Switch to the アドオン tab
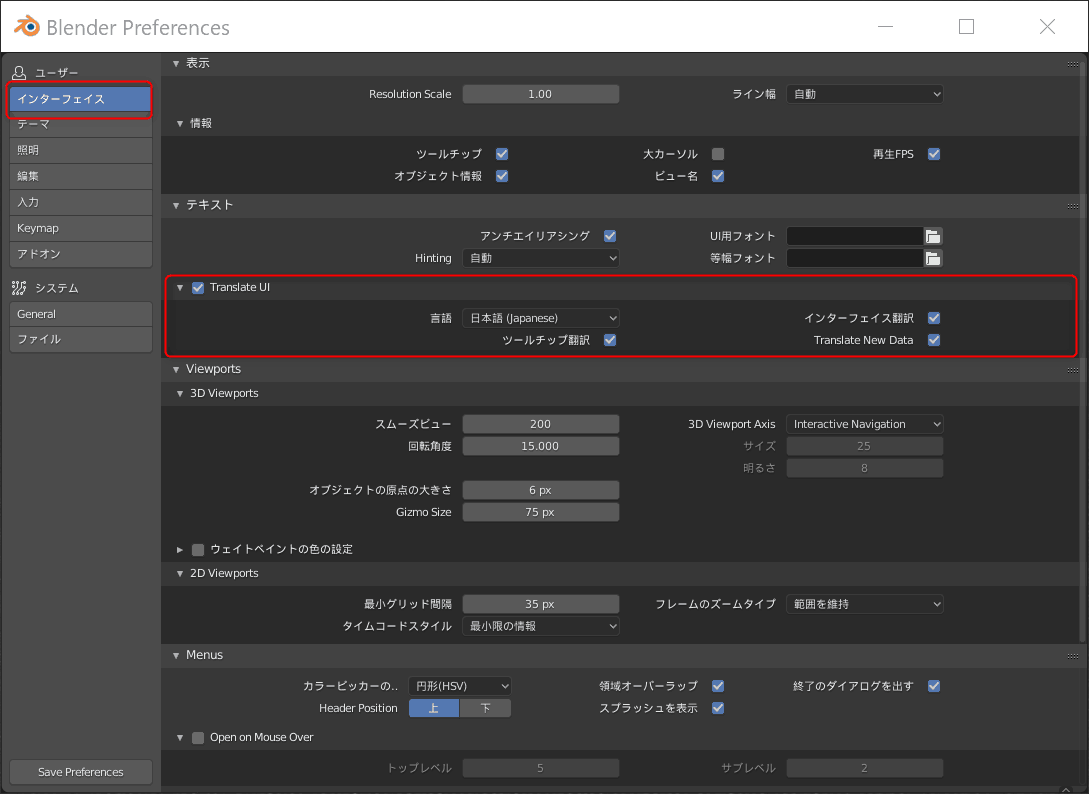The width and height of the screenshot is (1089, 794). pyautogui.click(x=81, y=254)
